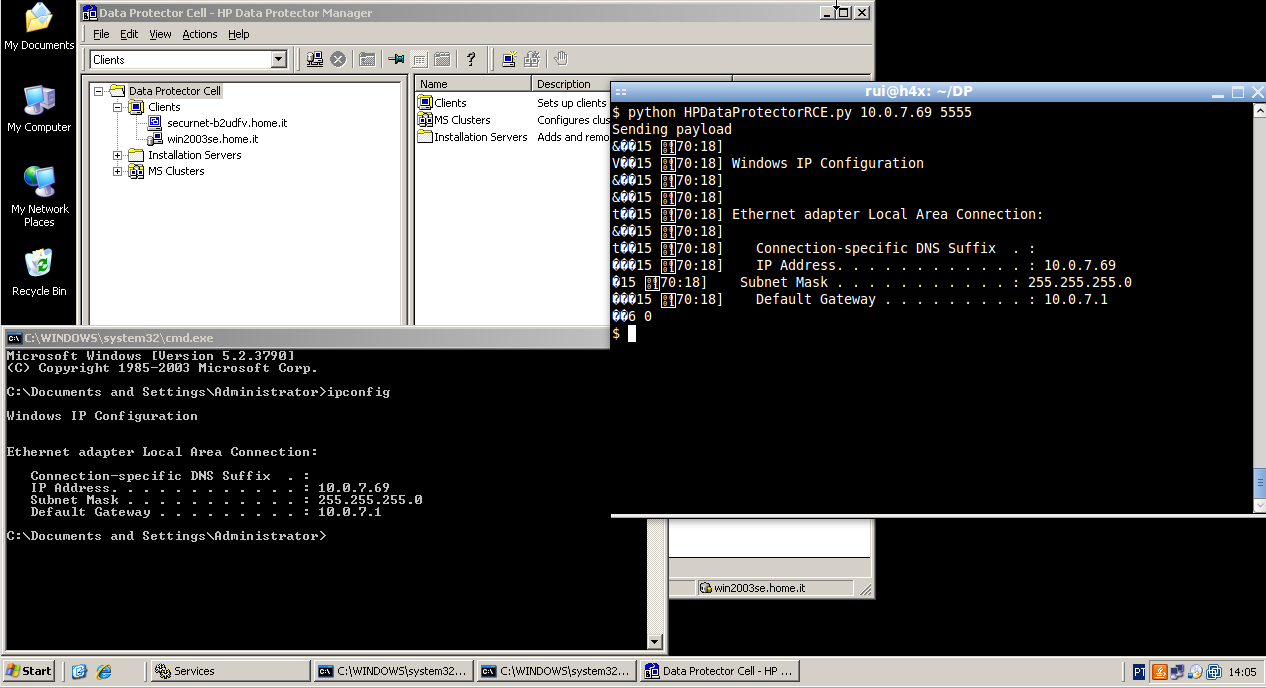The image size is (1266, 688).
Task: Select the Clients node in the tree
Action: click(x=164, y=107)
